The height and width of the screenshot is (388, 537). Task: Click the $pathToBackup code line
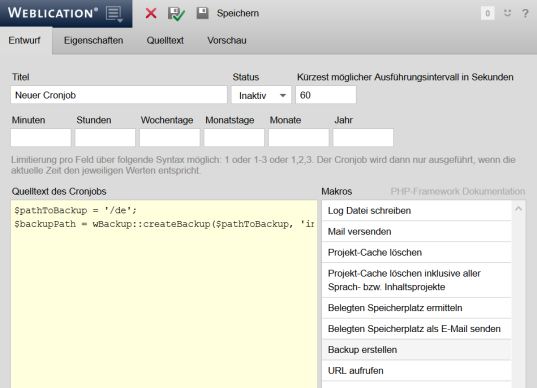(x=76, y=210)
